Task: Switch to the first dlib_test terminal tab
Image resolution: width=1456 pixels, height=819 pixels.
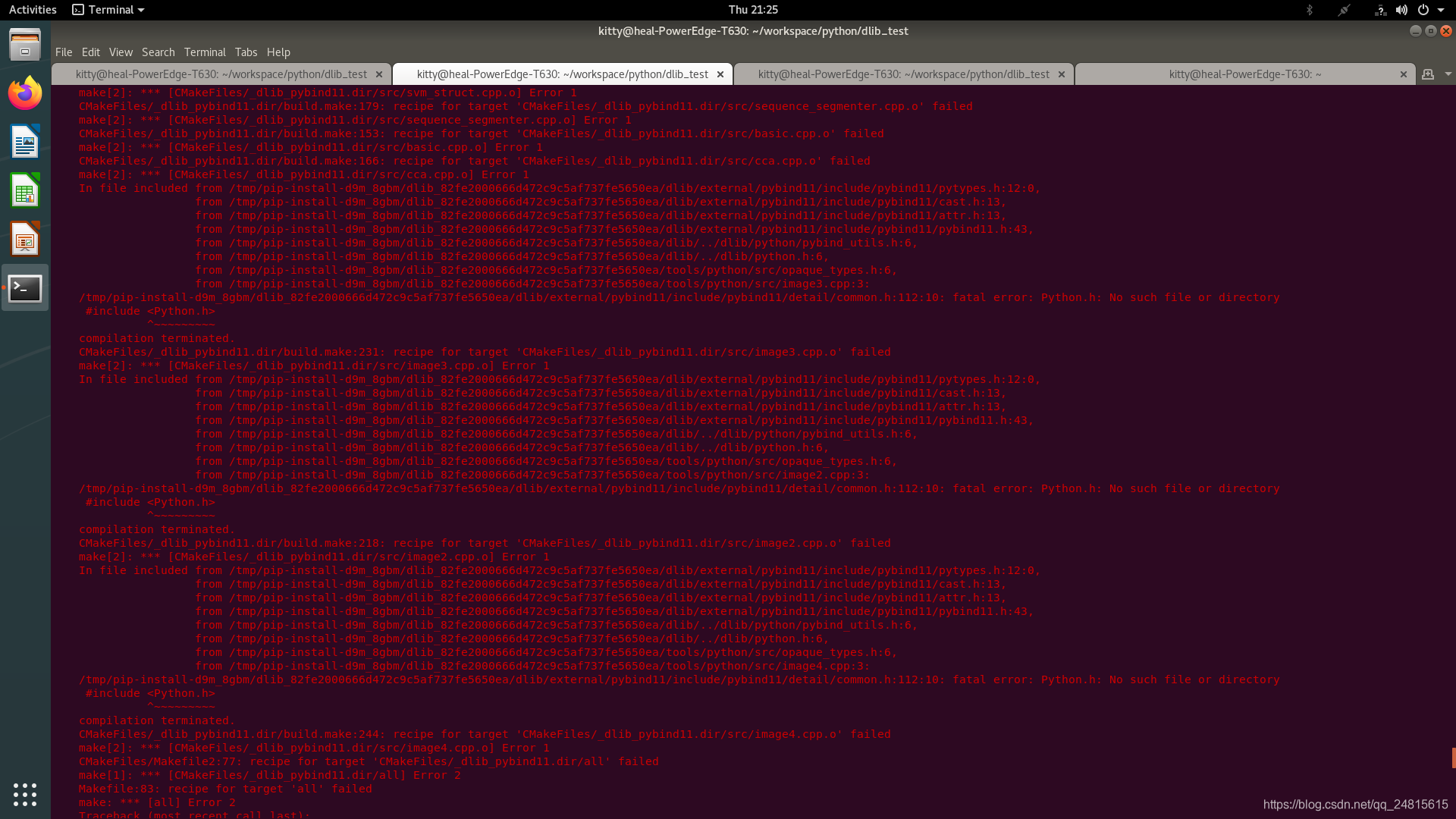Action: point(221,74)
